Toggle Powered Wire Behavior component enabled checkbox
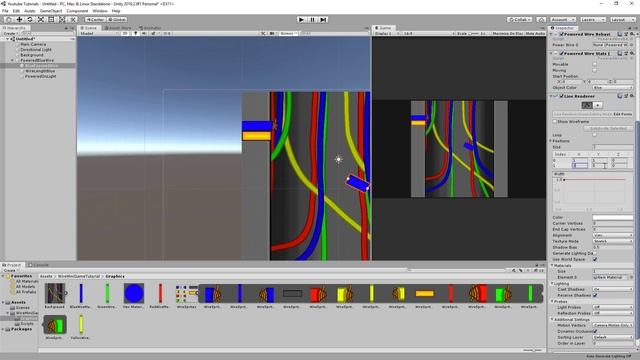Screen dimensions: 640x360 point(562,34)
